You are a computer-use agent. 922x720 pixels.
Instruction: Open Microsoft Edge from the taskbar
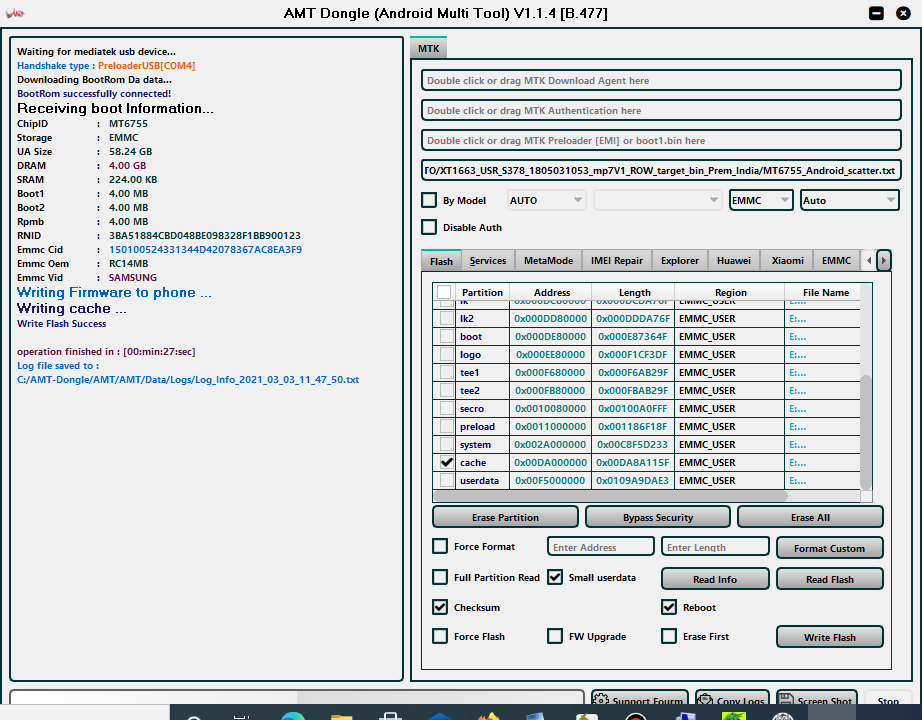click(x=293, y=716)
